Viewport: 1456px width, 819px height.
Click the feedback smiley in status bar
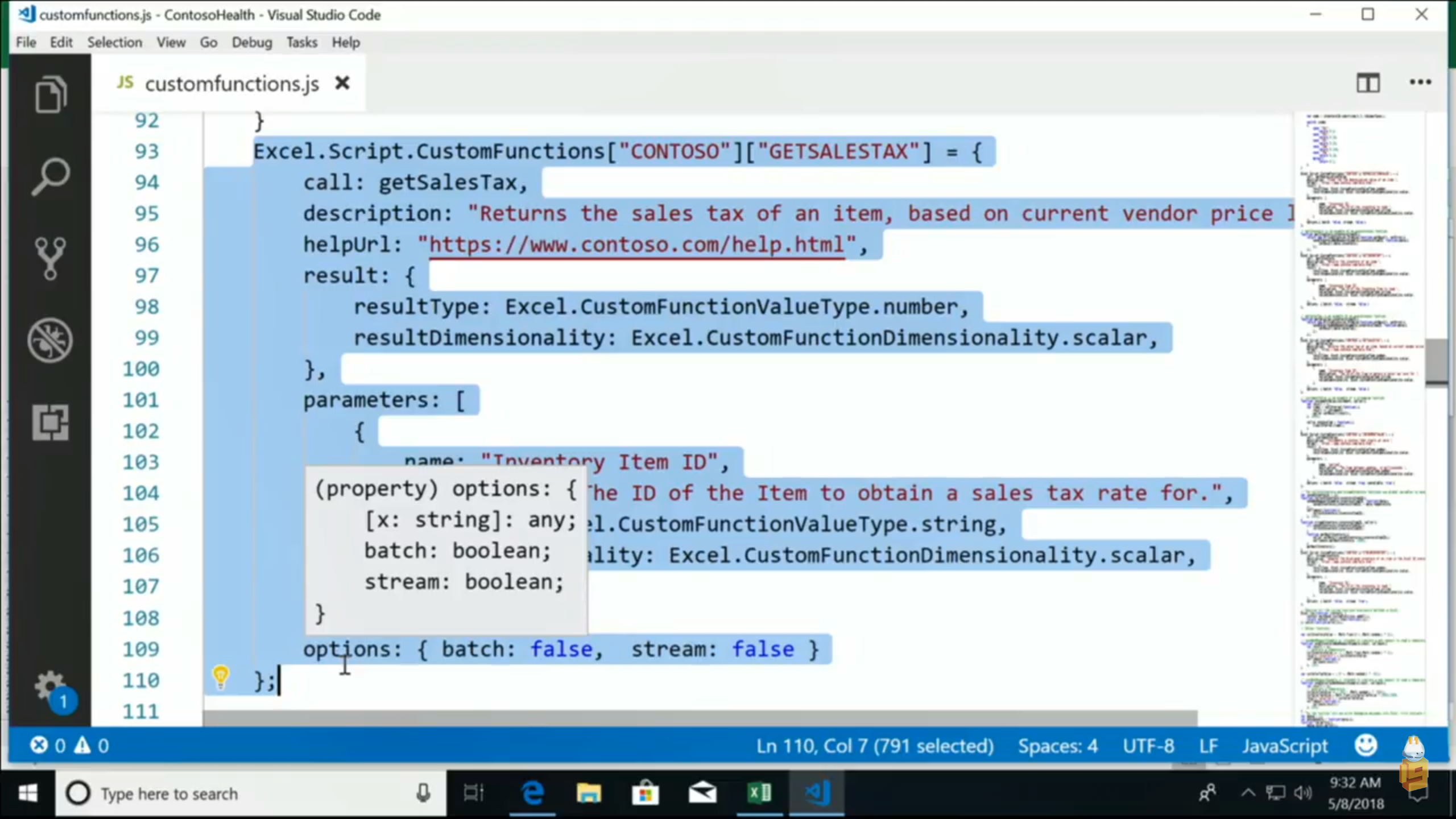1366,745
